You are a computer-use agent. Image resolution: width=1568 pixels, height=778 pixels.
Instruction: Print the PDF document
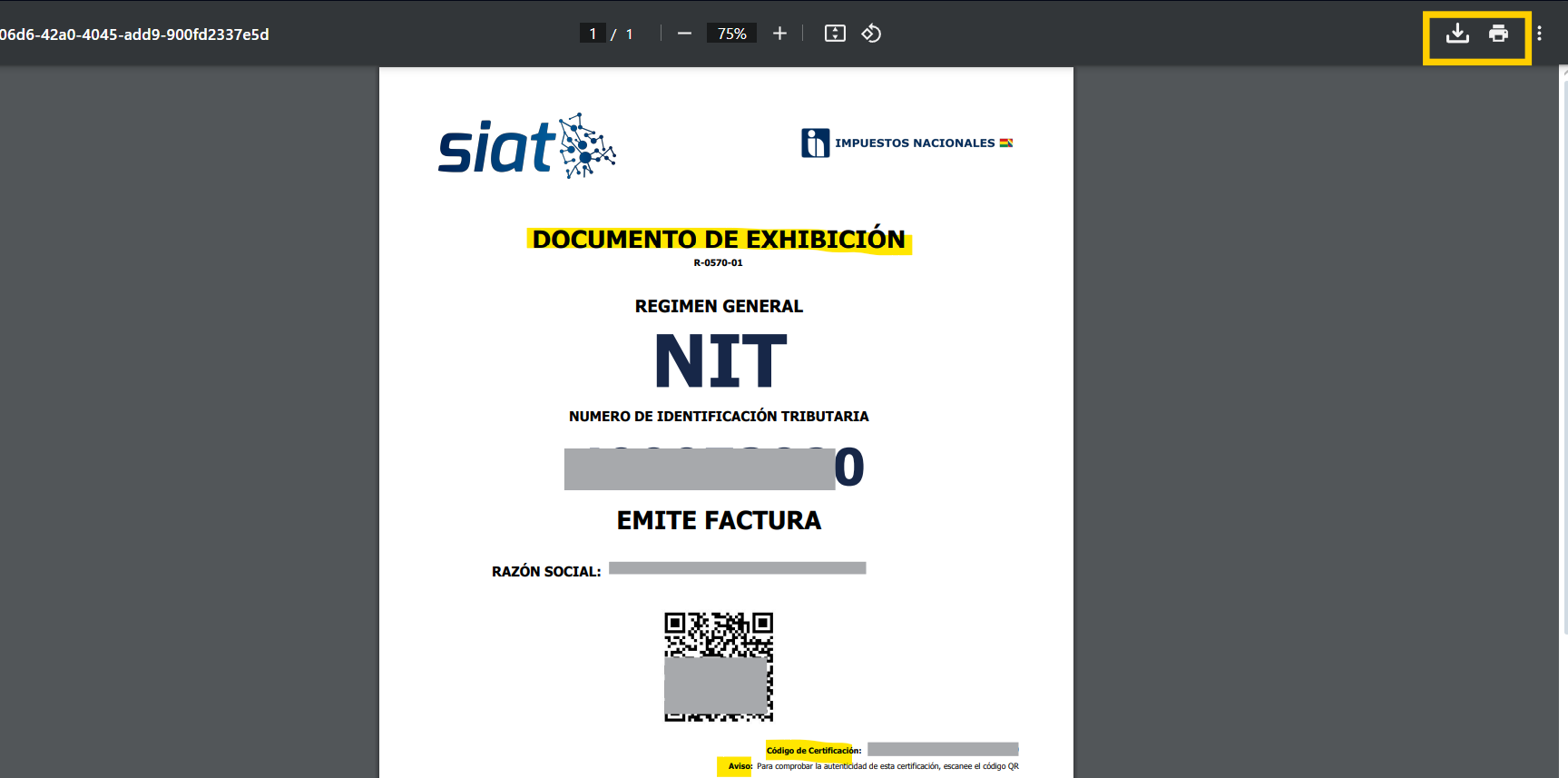1498,34
